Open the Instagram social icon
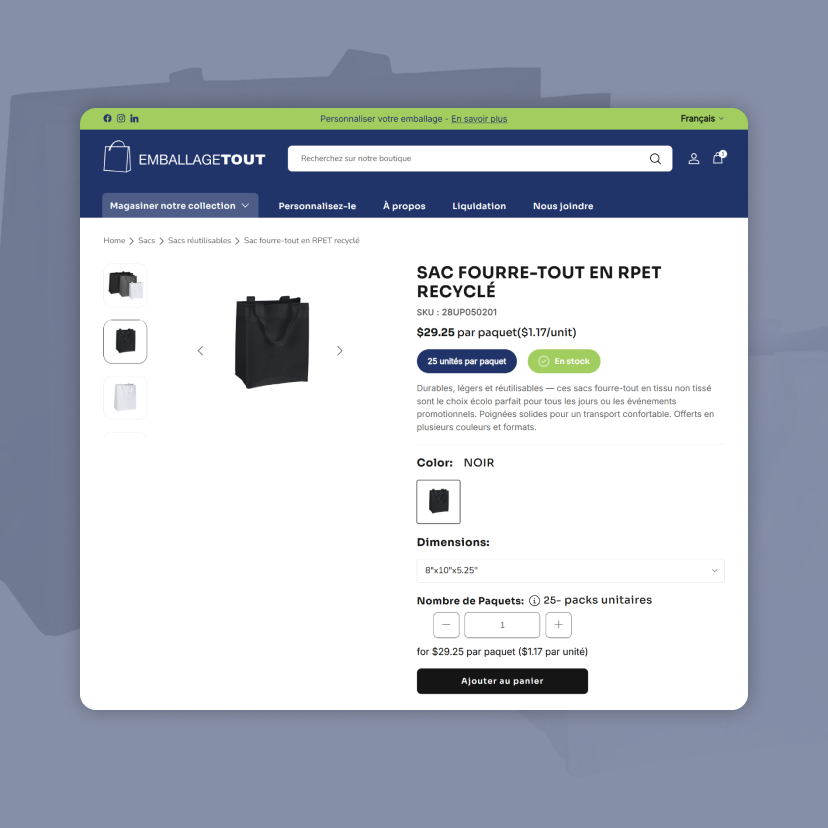The width and height of the screenshot is (828, 828). coord(121,118)
